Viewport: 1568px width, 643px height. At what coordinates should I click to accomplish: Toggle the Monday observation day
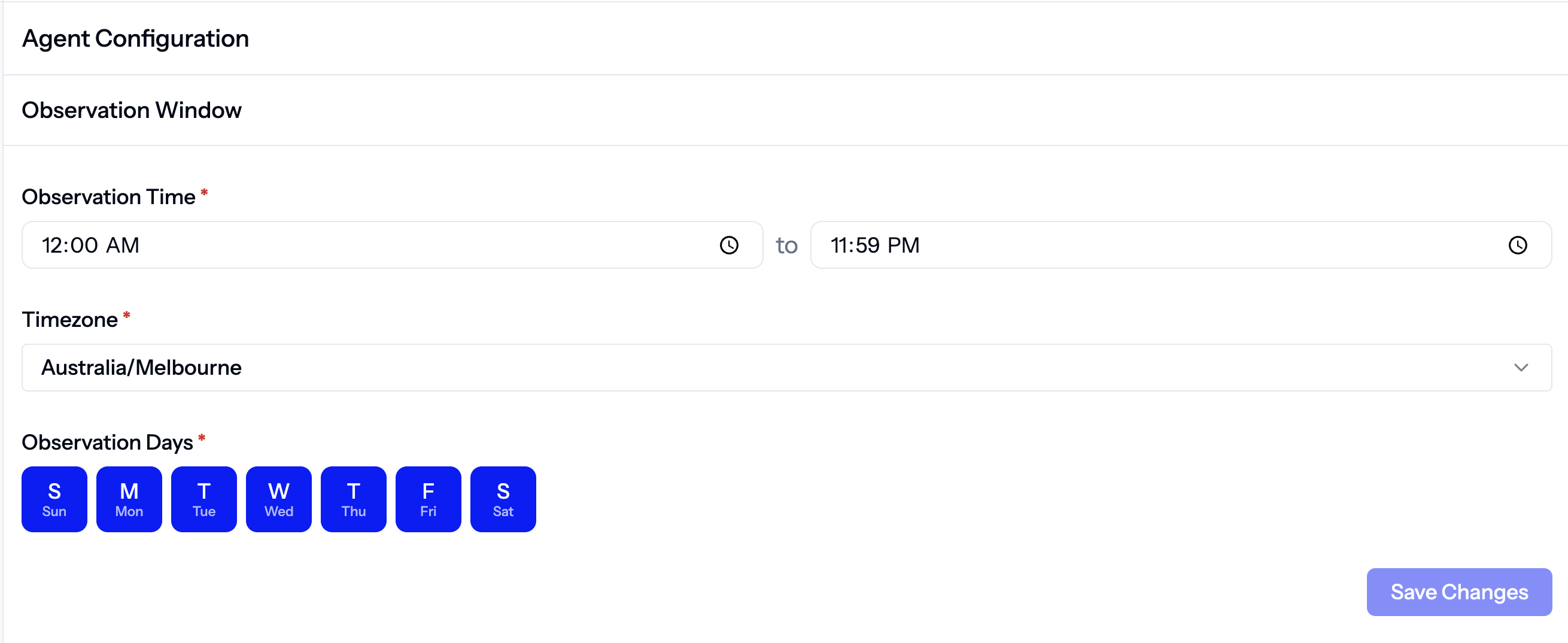pos(129,499)
